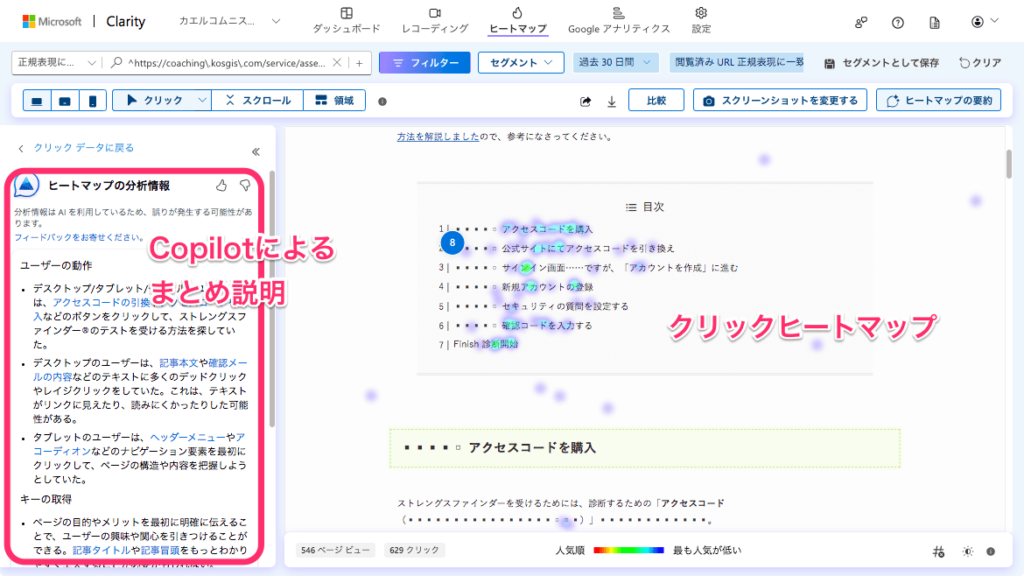Click the share people icon in header
Image resolution: width=1024 pixels, height=576 pixels.
pyautogui.click(x=861, y=22)
